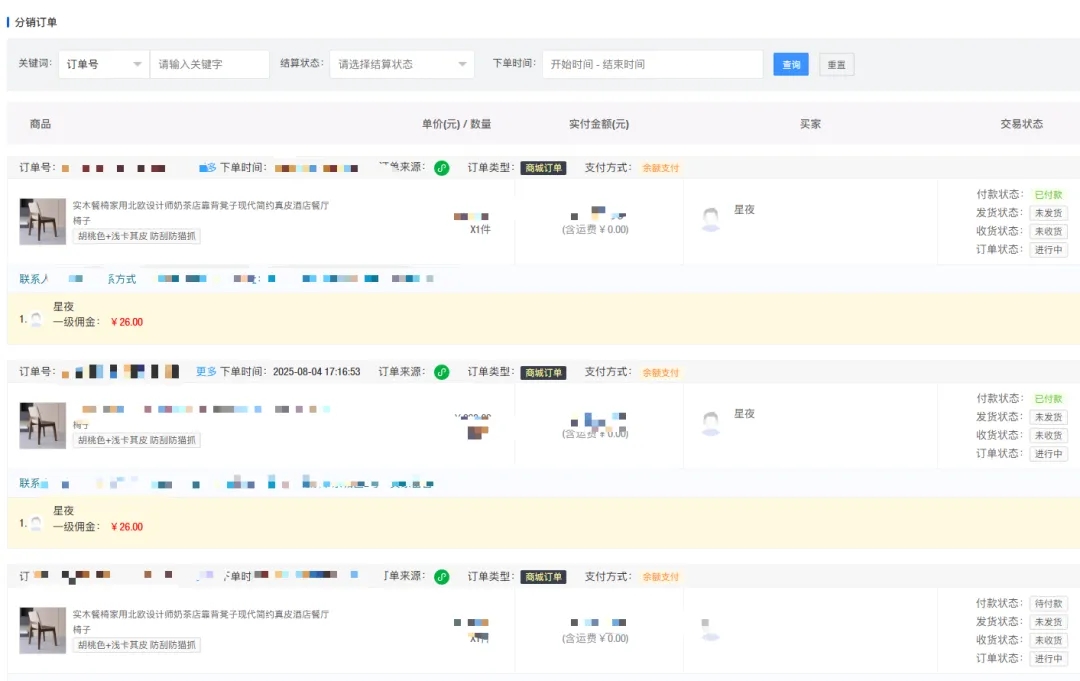Viewport: 1080px width, 681px height.
Task: Open the 结算状态 selection dropdown
Action: (x=401, y=64)
